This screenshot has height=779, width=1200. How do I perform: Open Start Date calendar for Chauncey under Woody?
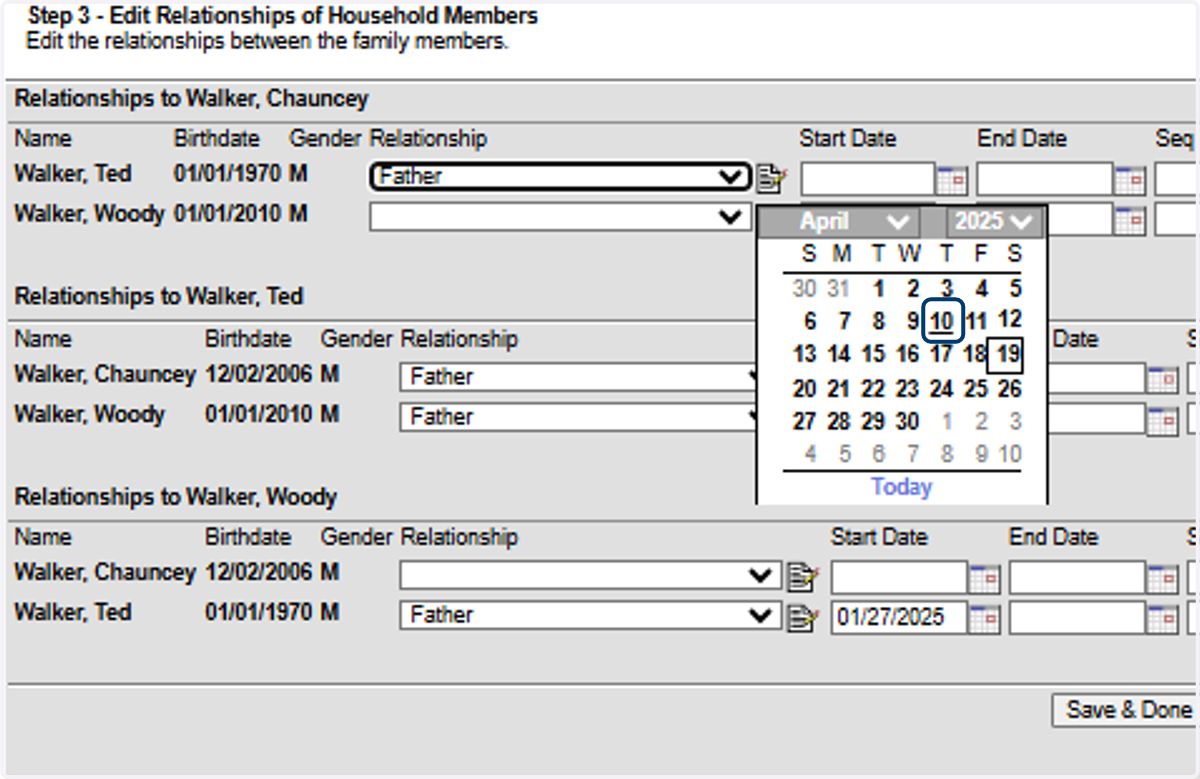[x=984, y=578]
